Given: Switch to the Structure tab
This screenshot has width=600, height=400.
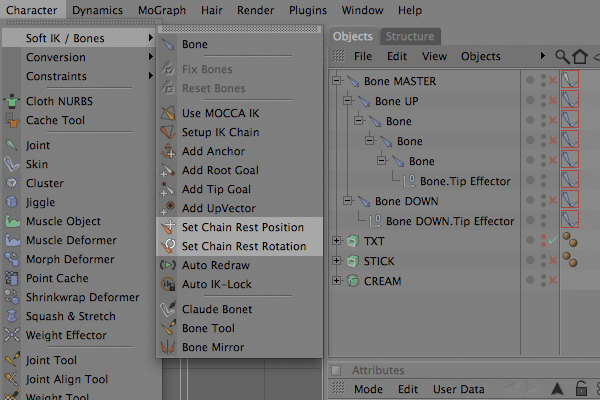Looking at the screenshot, I should [410, 36].
